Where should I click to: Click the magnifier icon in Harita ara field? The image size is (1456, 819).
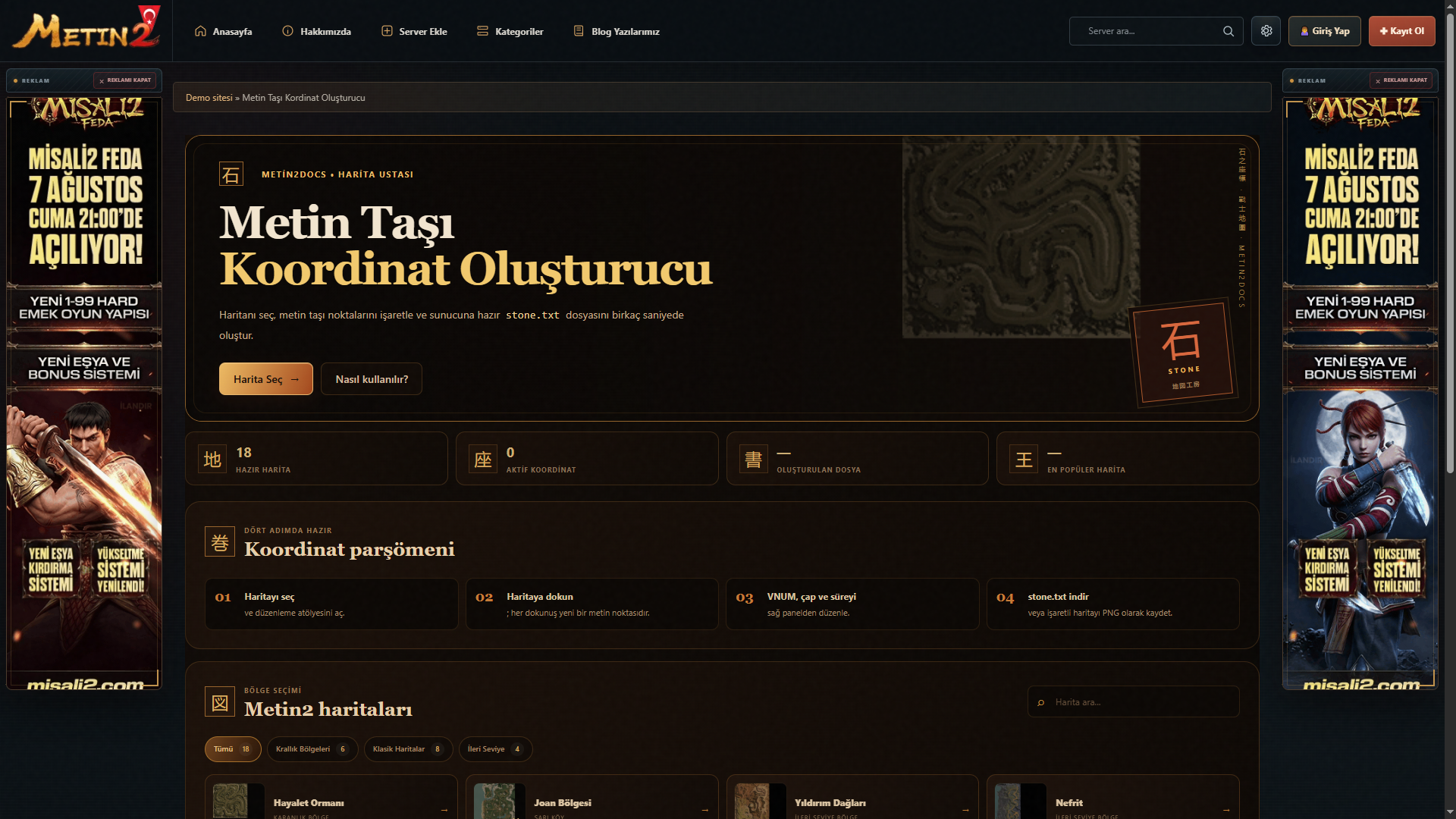pyautogui.click(x=1040, y=702)
